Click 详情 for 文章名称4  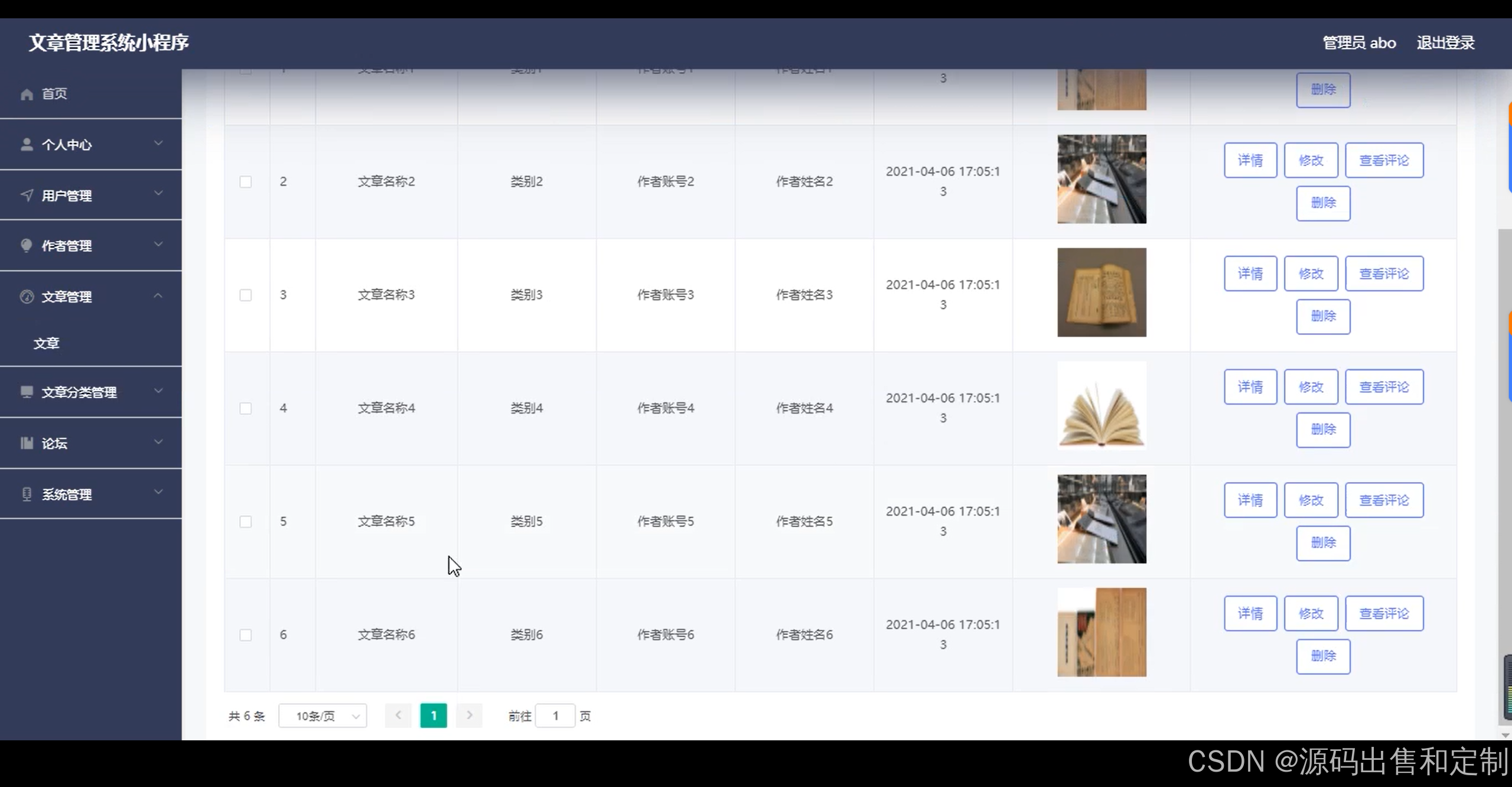click(1250, 387)
